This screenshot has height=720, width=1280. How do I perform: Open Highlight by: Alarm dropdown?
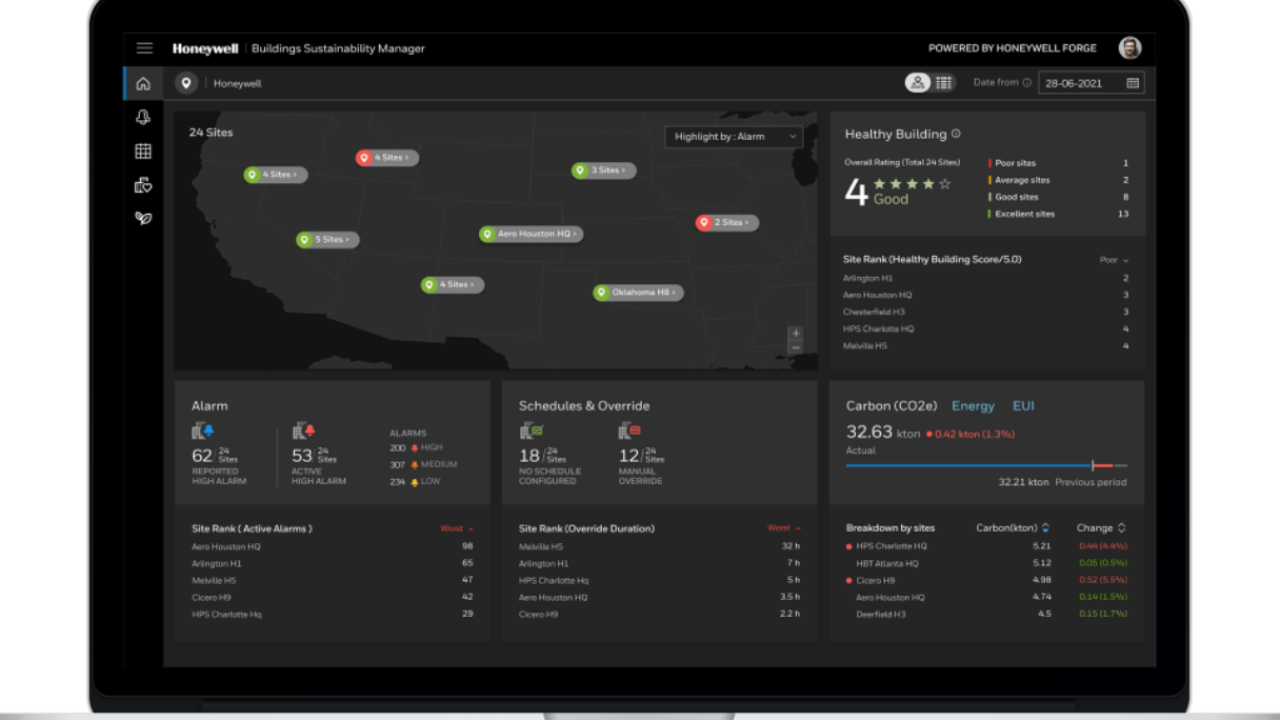coord(734,136)
